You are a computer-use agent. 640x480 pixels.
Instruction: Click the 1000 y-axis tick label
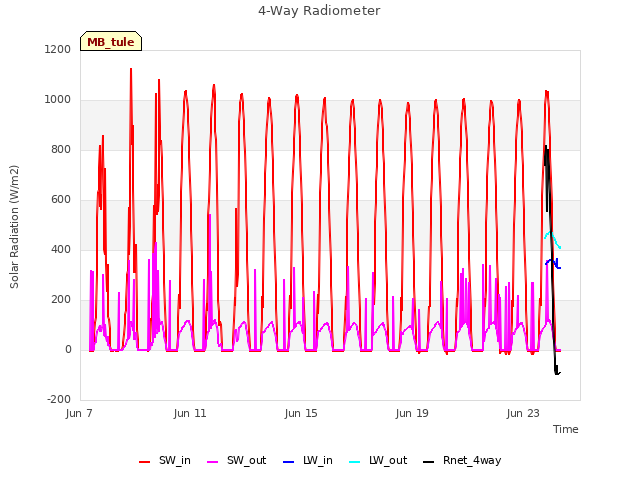click(58, 100)
